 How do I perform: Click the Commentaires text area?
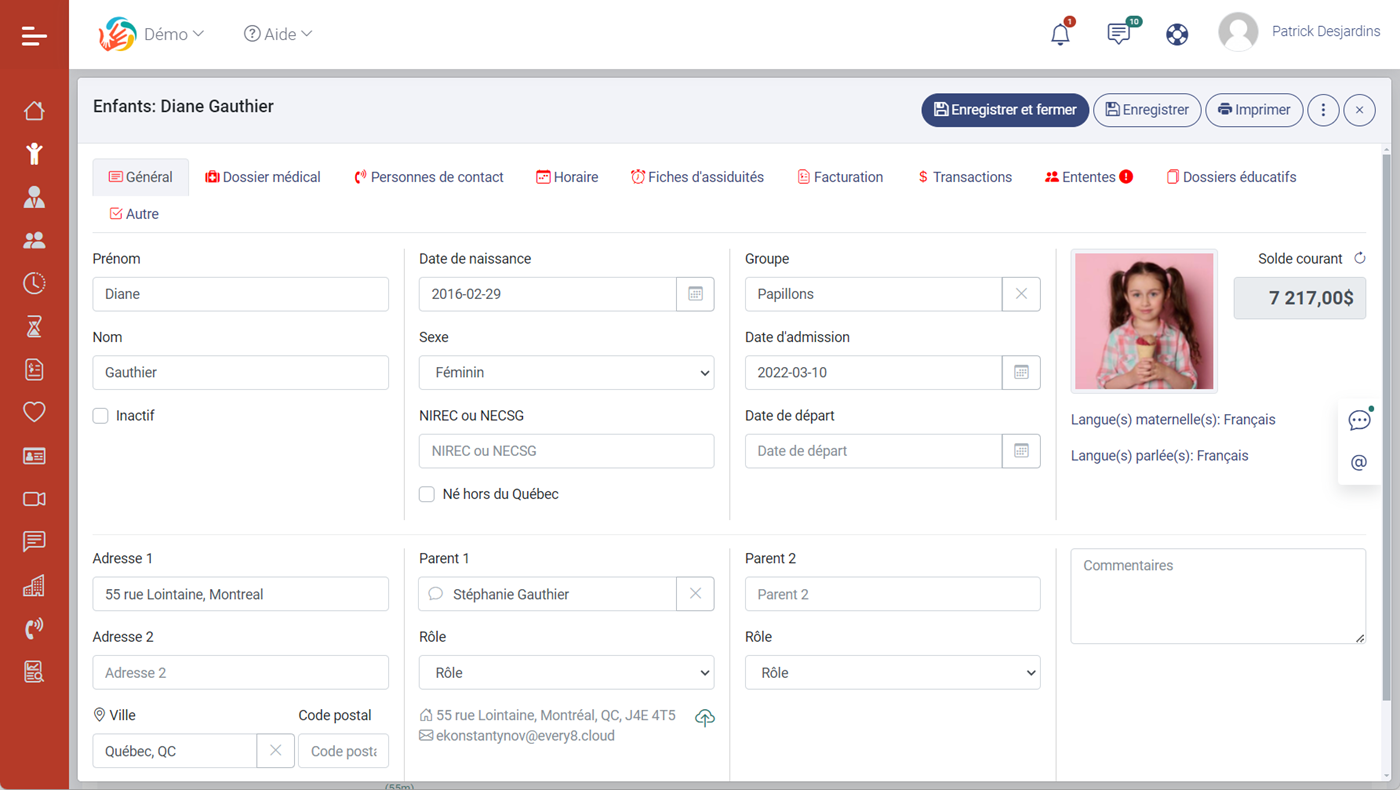[x=1217, y=596]
